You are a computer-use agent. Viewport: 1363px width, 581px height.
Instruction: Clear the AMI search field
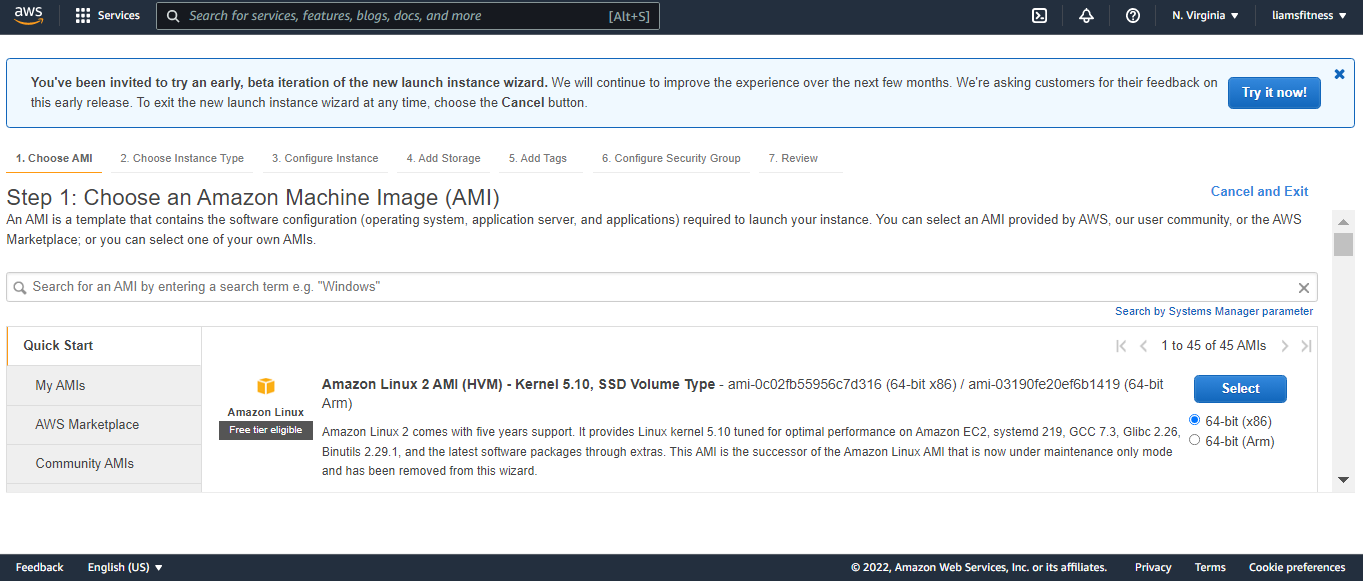(x=1303, y=288)
